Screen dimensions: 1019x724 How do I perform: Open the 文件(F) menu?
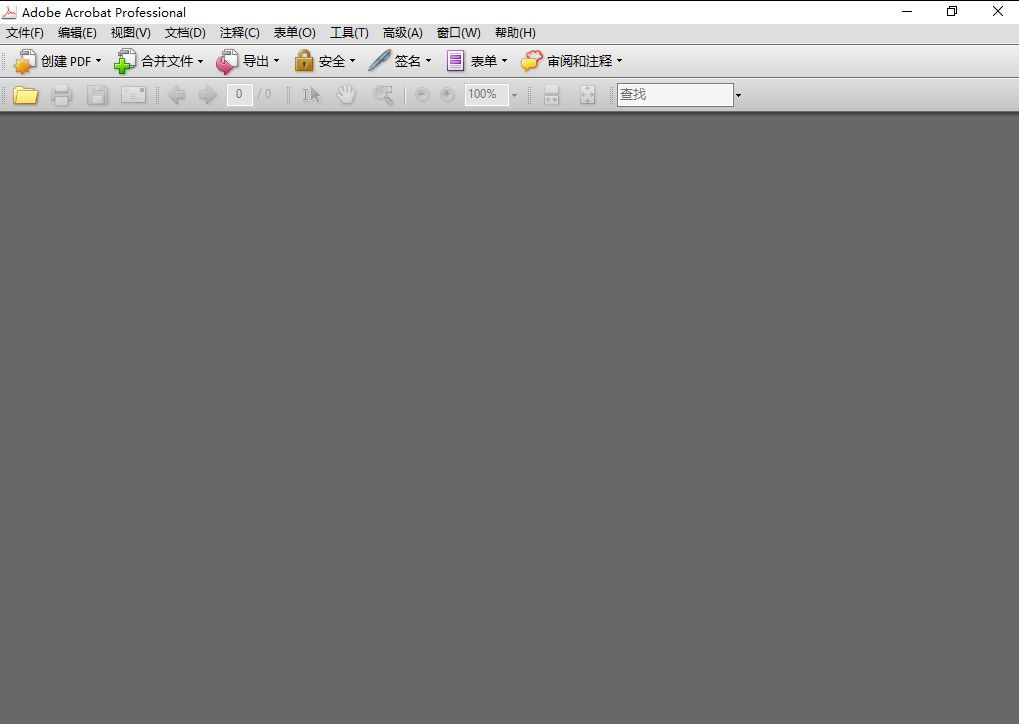pyautogui.click(x=25, y=32)
